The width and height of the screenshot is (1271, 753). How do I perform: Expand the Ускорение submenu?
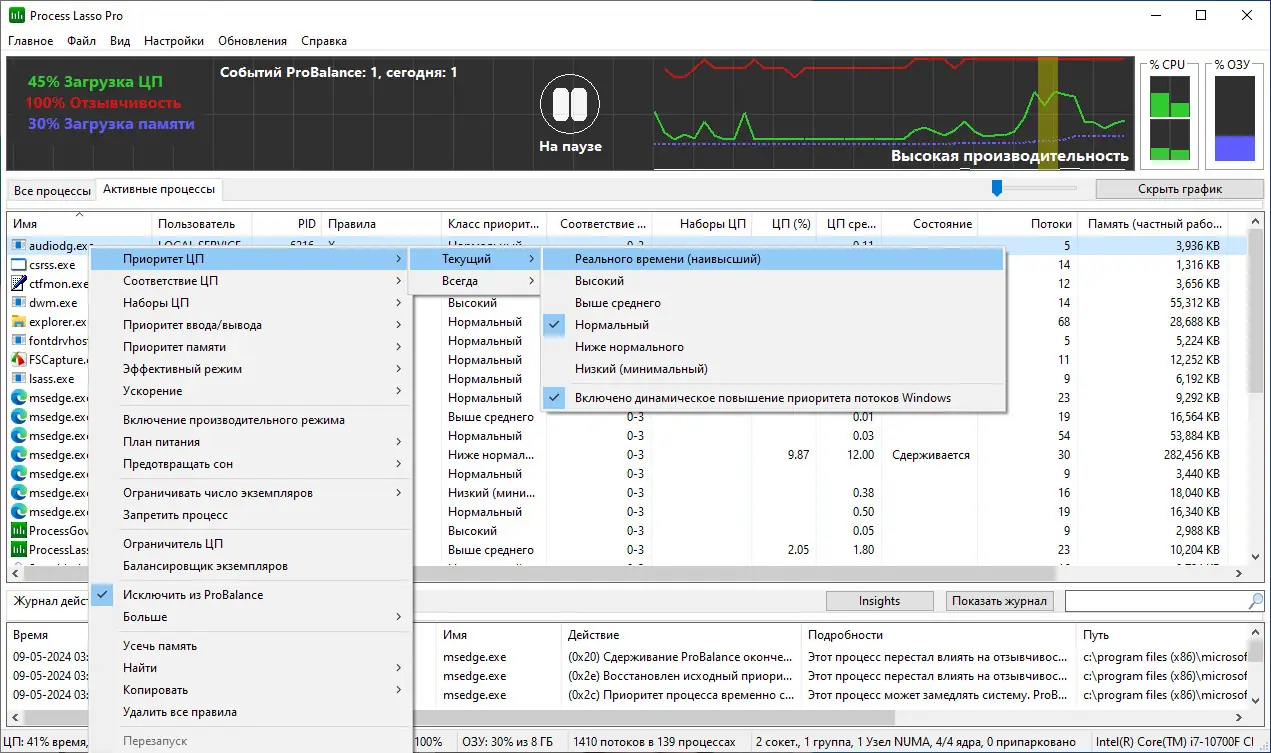[x=251, y=391]
